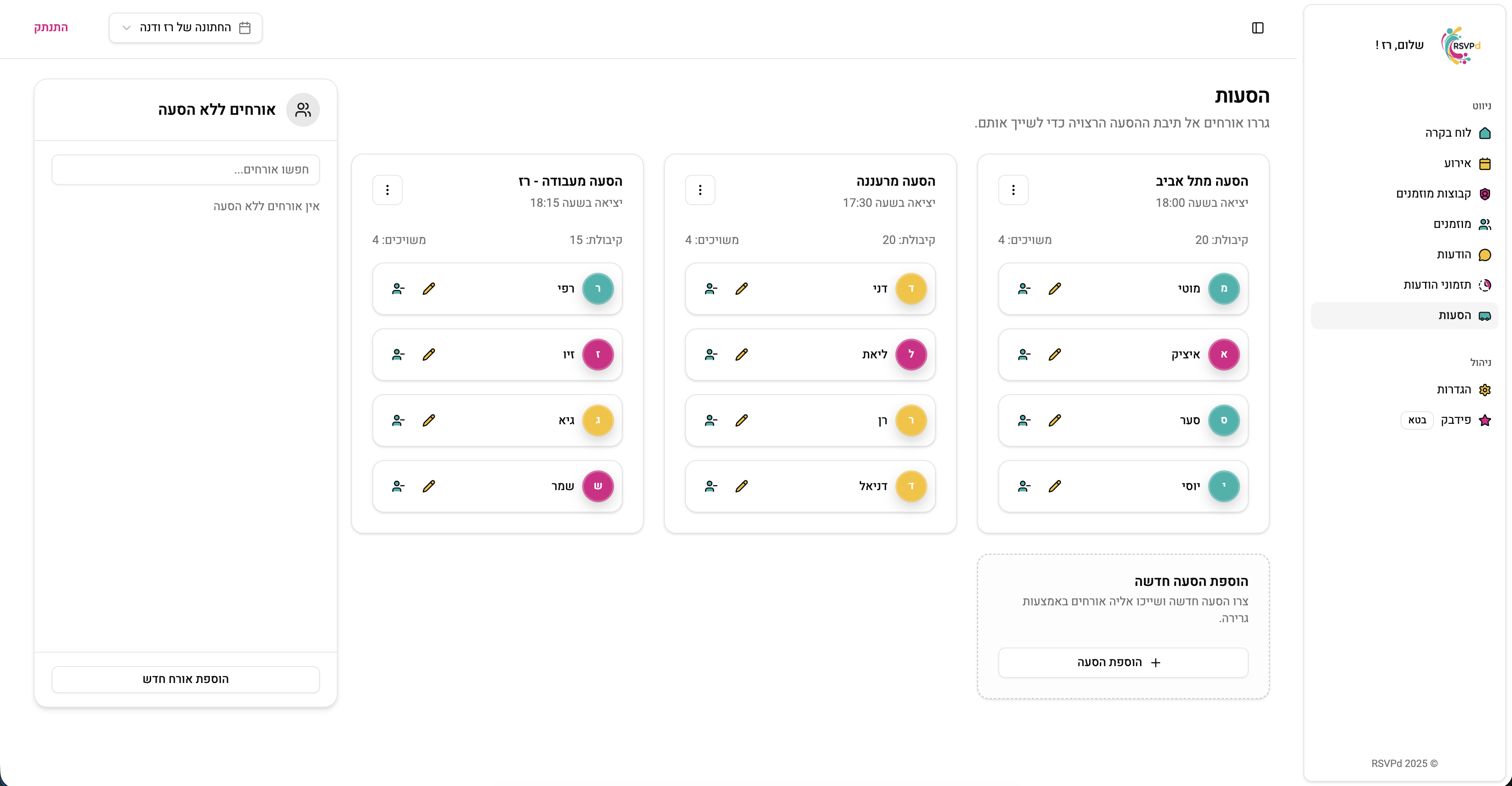
Task: Open מוזמנים in the sidebar navigation
Action: (x=1452, y=224)
